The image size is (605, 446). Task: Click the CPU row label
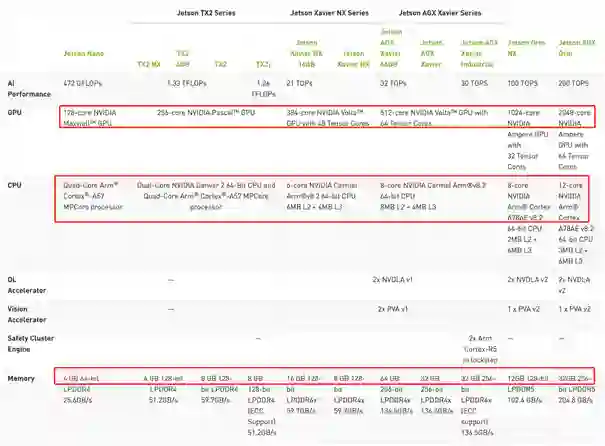(x=15, y=185)
